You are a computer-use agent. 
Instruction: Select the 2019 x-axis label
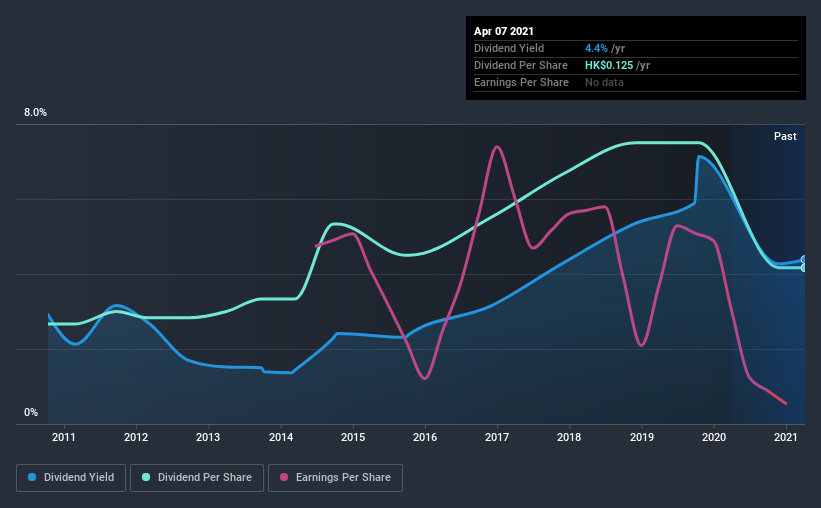click(642, 437)
